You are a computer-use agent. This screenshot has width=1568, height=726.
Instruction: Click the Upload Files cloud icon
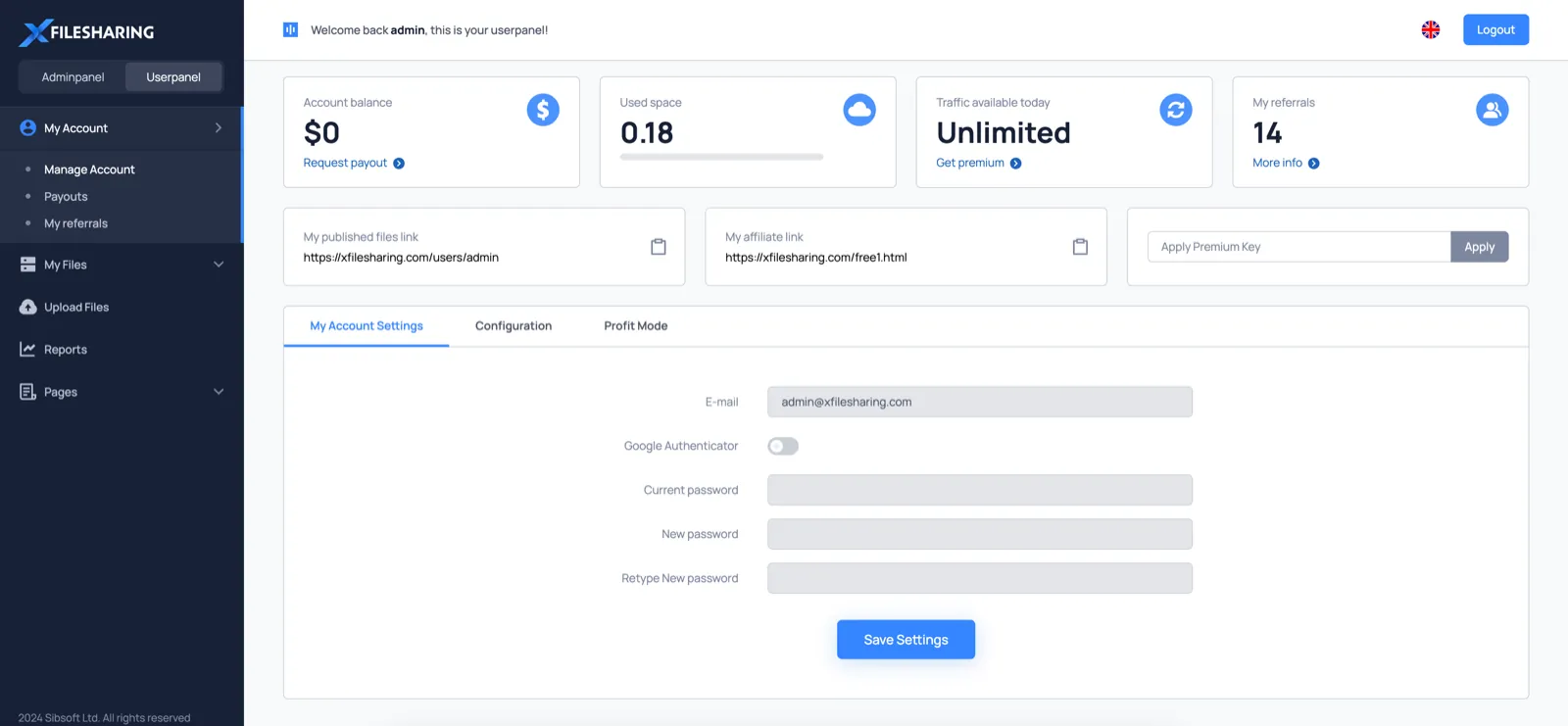[x=28, y=307]
